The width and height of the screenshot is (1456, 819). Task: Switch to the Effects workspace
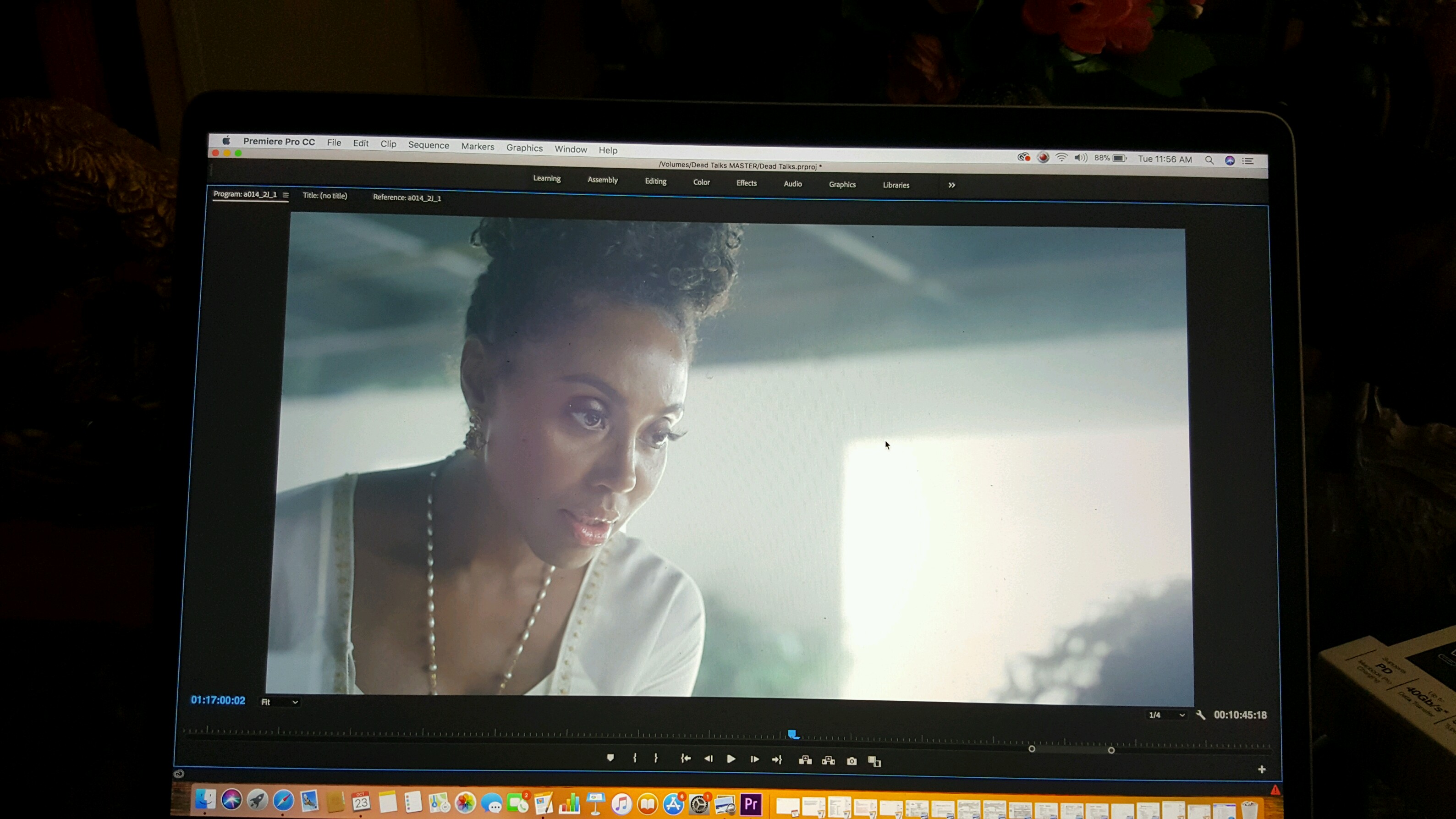pyautogui.click(x=747, y=183)
